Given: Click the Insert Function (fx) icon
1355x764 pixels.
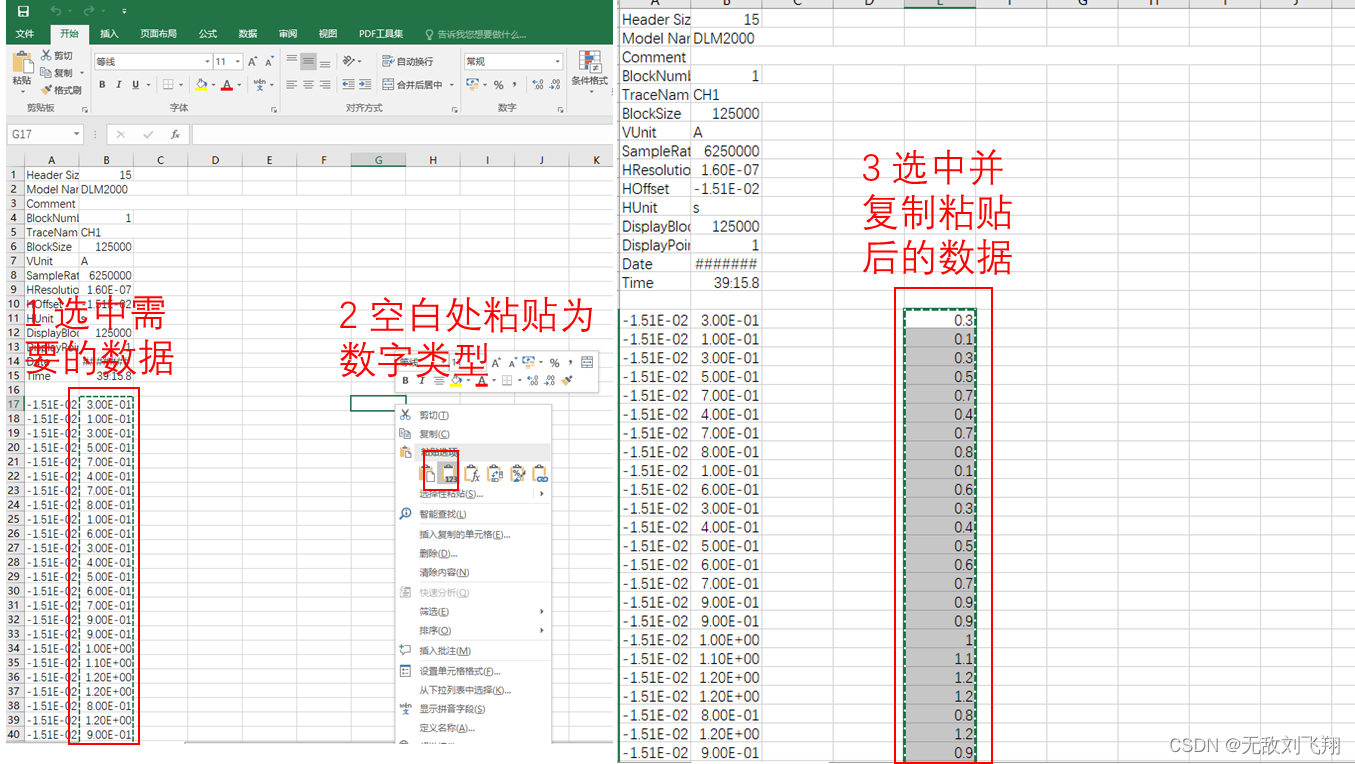Looking at the screenshot, I should [172, 133].
